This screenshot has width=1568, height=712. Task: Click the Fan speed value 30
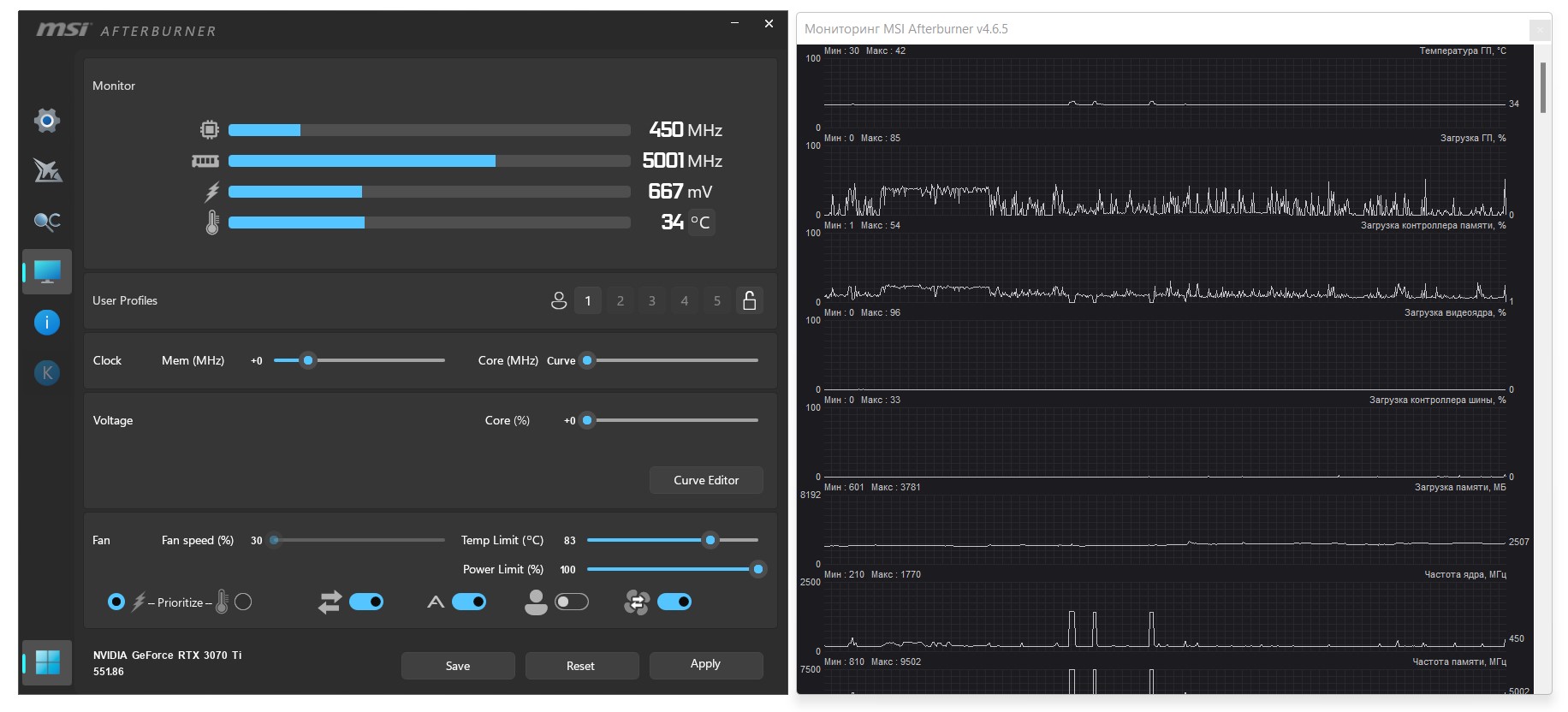[257, 541]
